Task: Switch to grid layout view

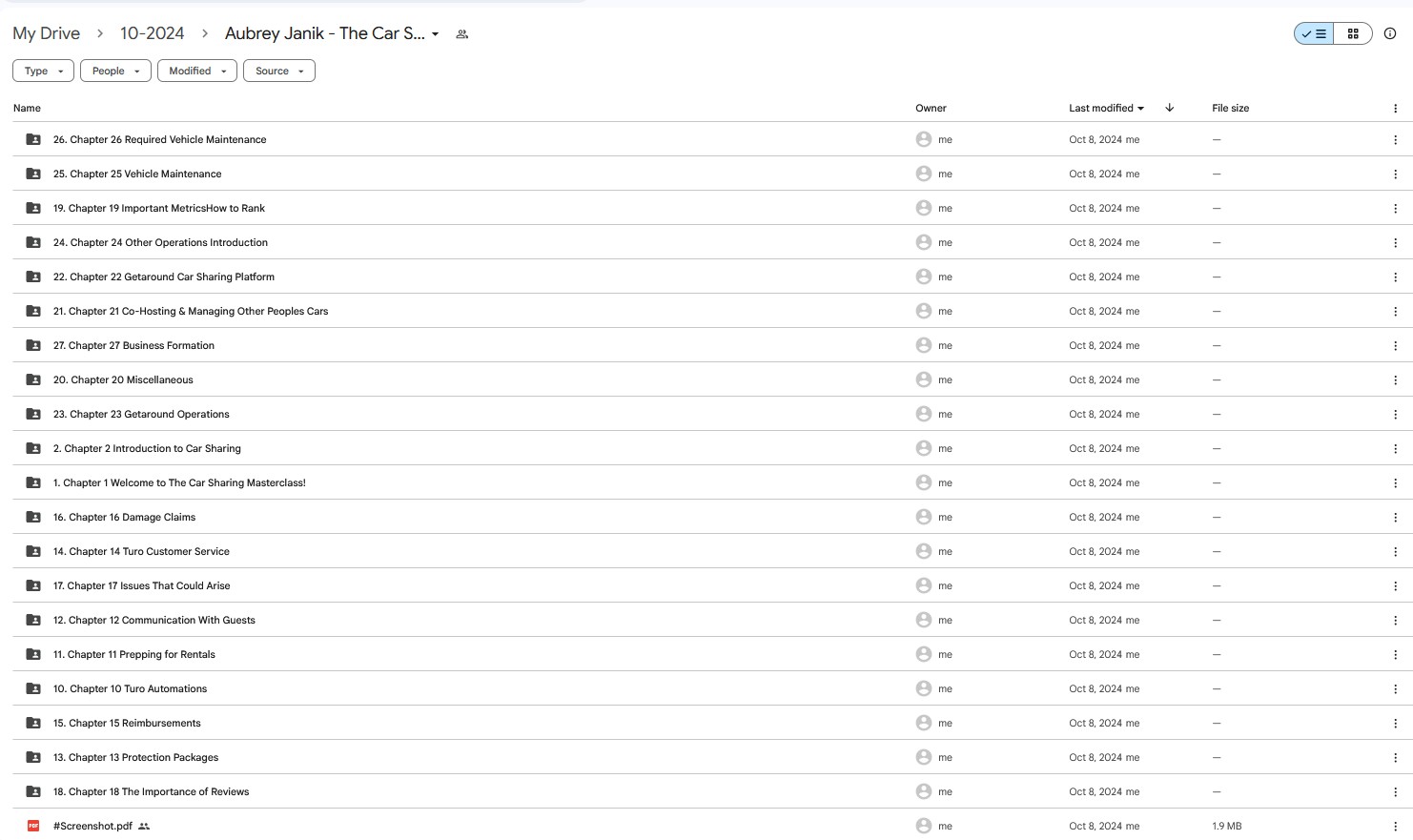Action: [x=1353, y=33]
